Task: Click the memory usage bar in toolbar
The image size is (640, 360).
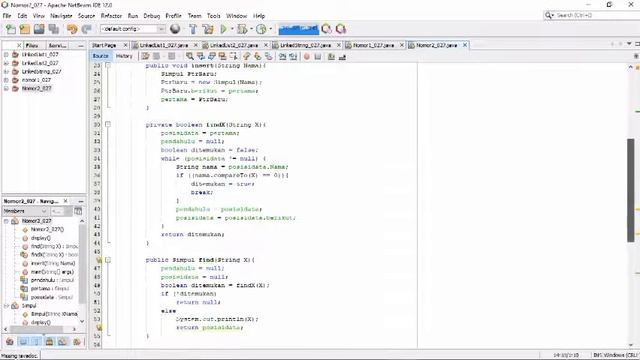Action: pos(298,29)
